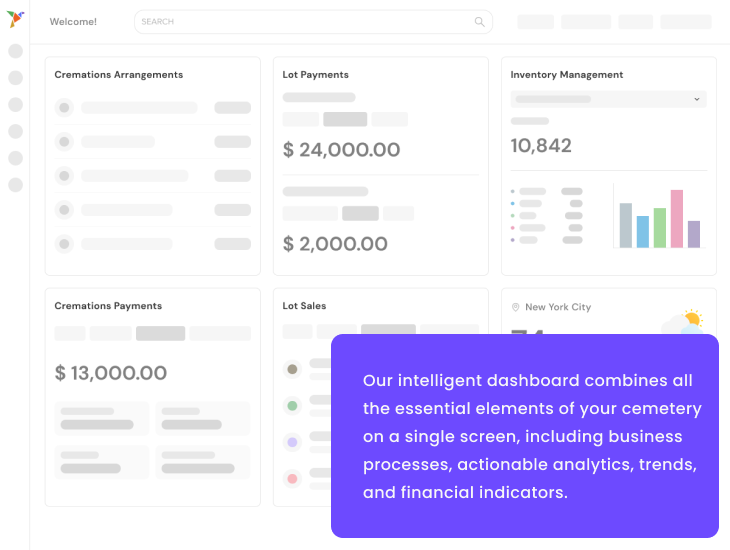The width and height of the screenshot is (730, 550).
Task: Click the red circle in Lot Sales
Action: (x=292, y=479)
